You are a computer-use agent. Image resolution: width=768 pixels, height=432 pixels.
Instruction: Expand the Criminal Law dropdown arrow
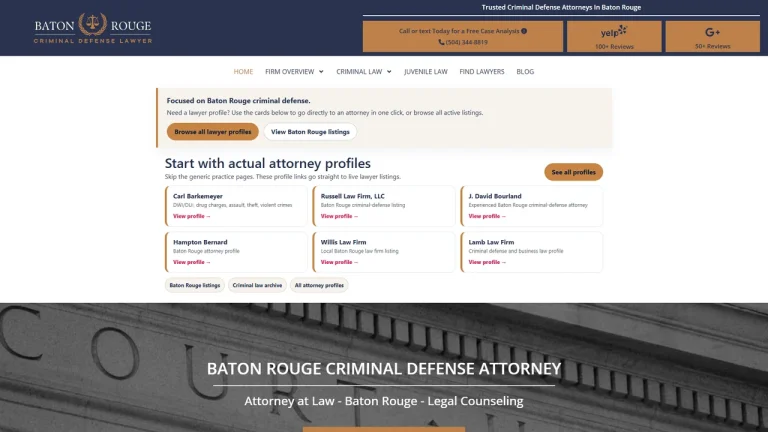pos(389,72)
